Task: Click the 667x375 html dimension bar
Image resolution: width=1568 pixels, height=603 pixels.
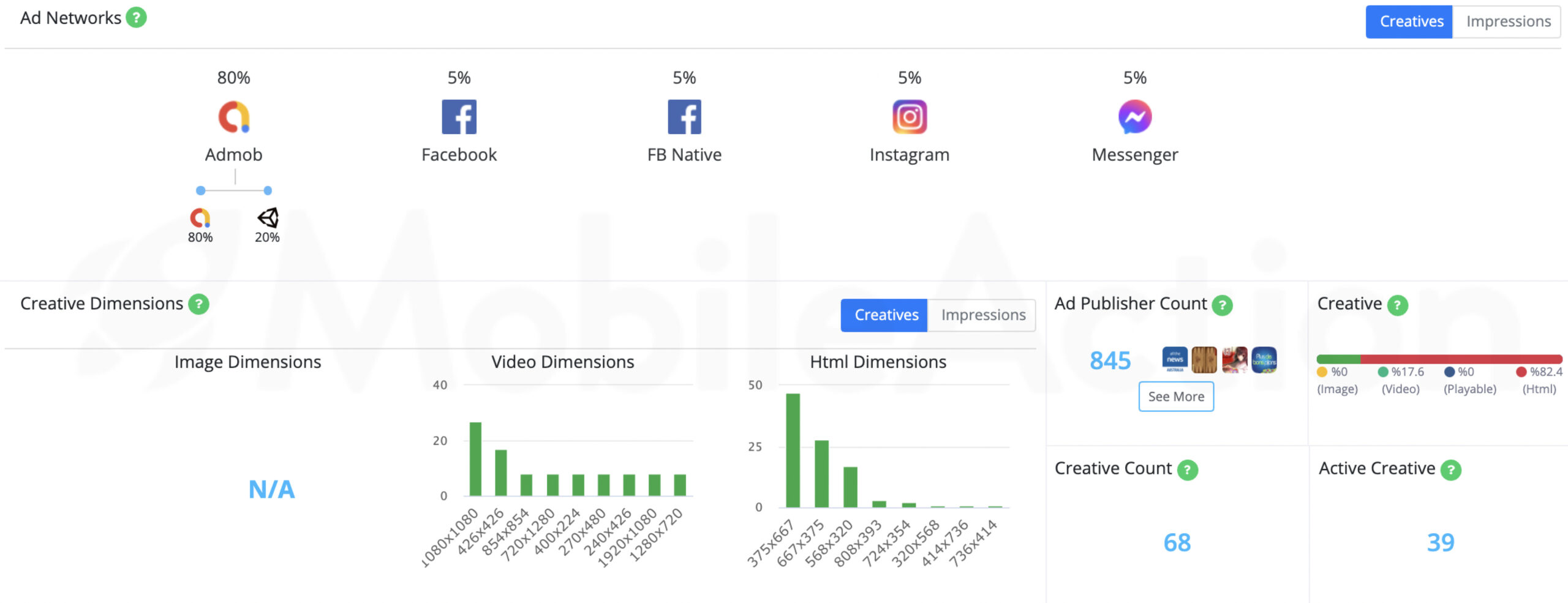Action: [821, 474]
